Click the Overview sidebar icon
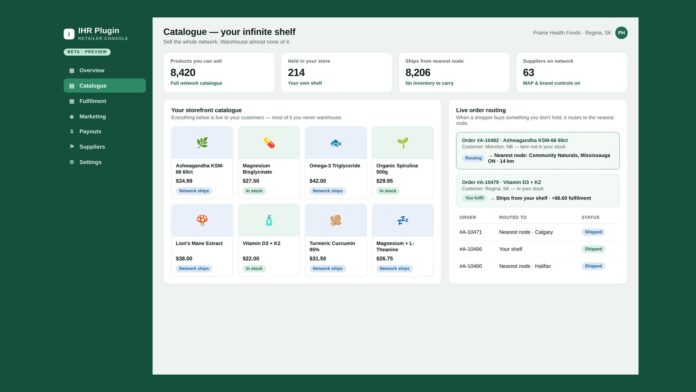The height and width of the screenshot is (392, 696). click(71, 70)
